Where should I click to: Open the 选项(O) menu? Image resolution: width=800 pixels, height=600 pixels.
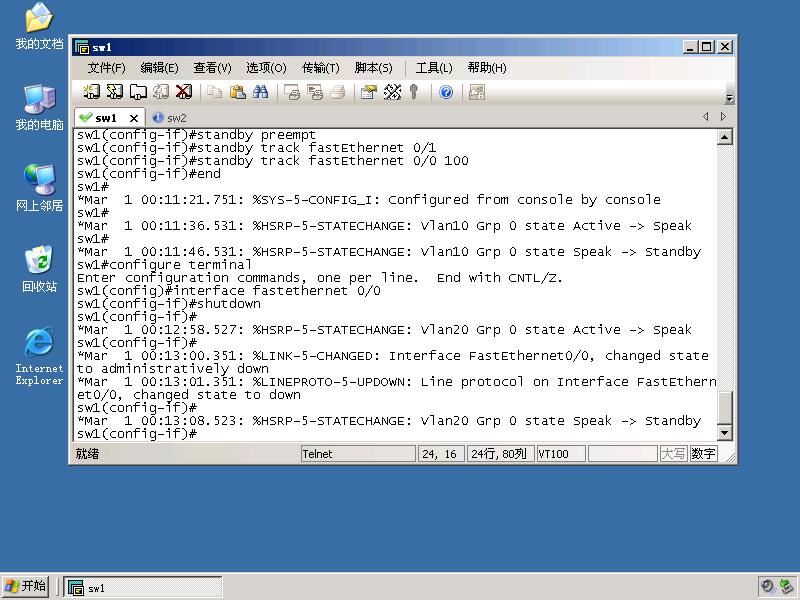click(266, 68)
